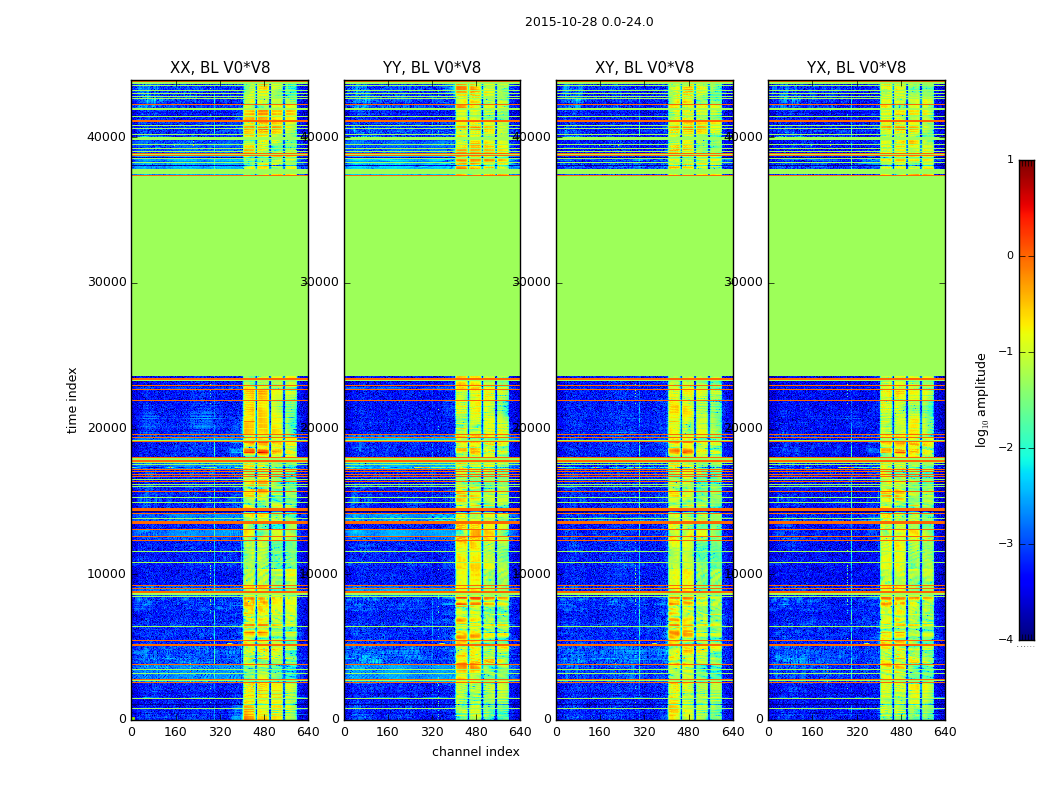Click the YY, BL V0*V8 subplot title
The image size is (1050, 800).
click(432, 68)
